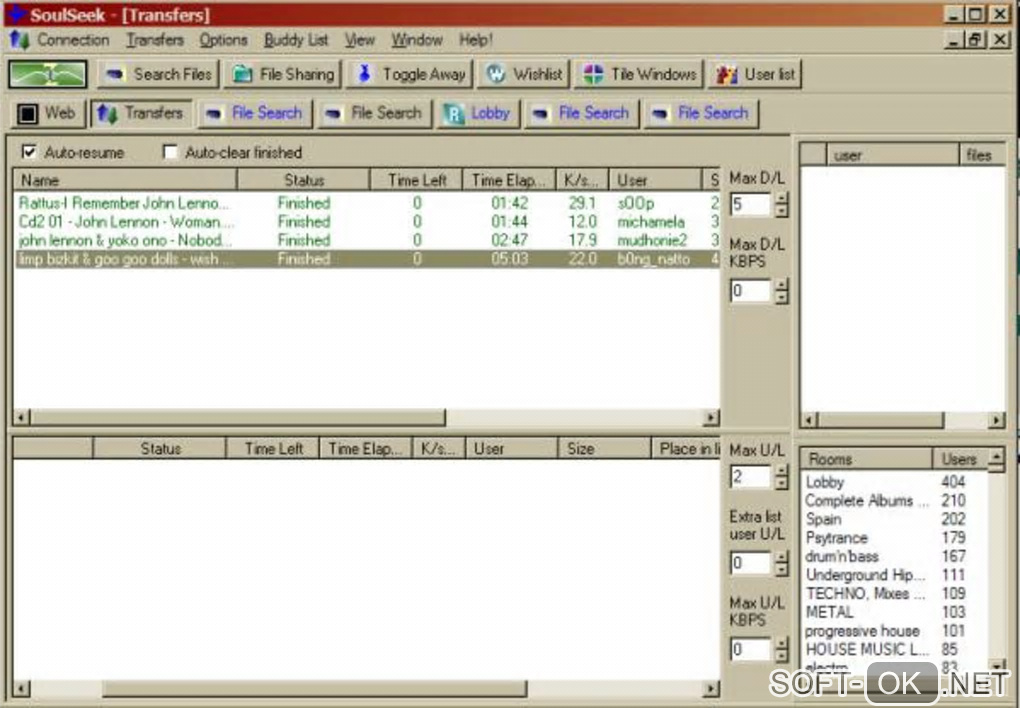Click downloads list scroll right arrow
The width and height of the screenshot is (1020, 708).
click(711, 417)
